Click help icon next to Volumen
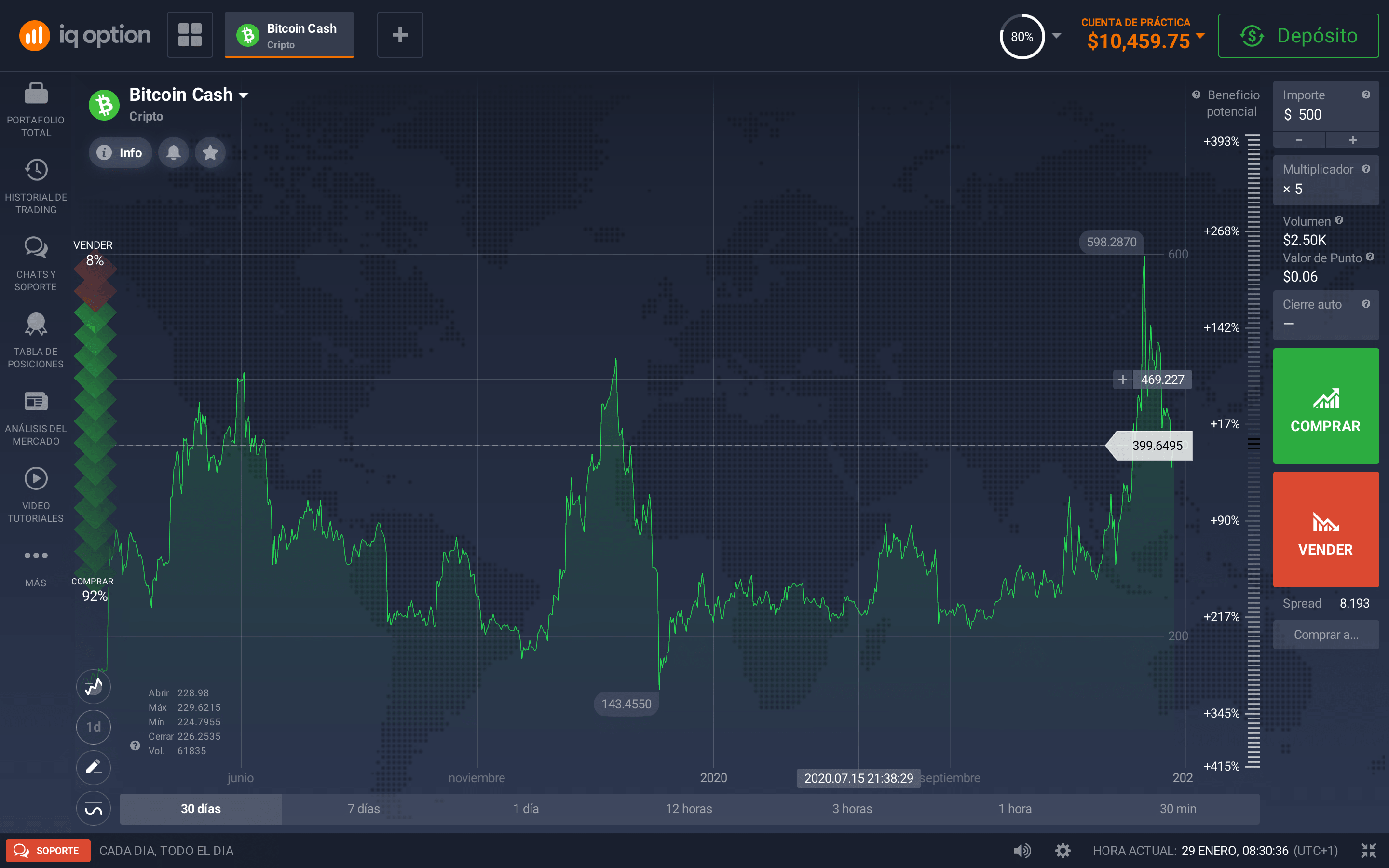The width and height of the screenshot is (1389, 868). (1339, 220)
